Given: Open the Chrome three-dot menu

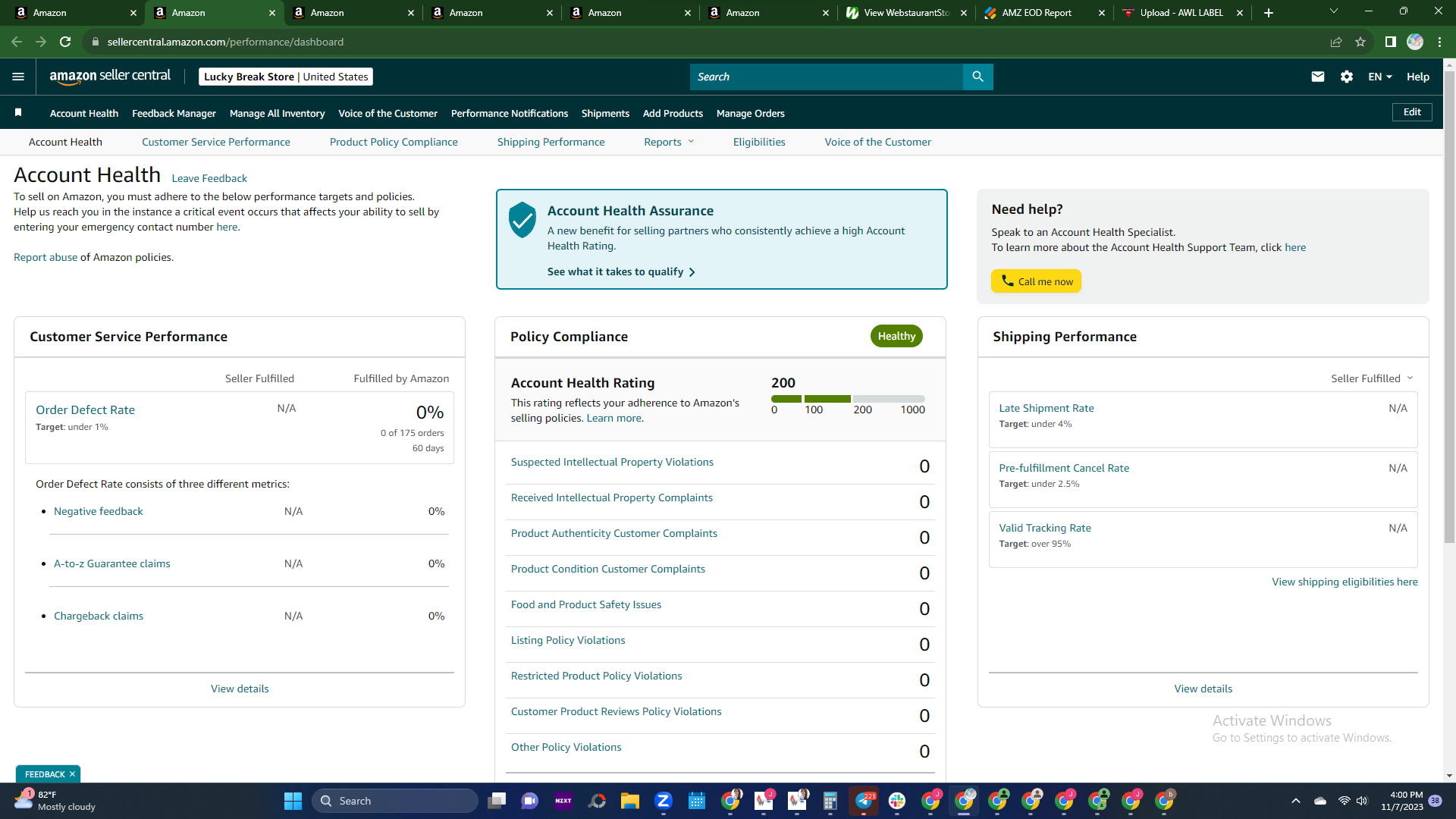Looking at the screenshot, I should tap(1439, 42).
